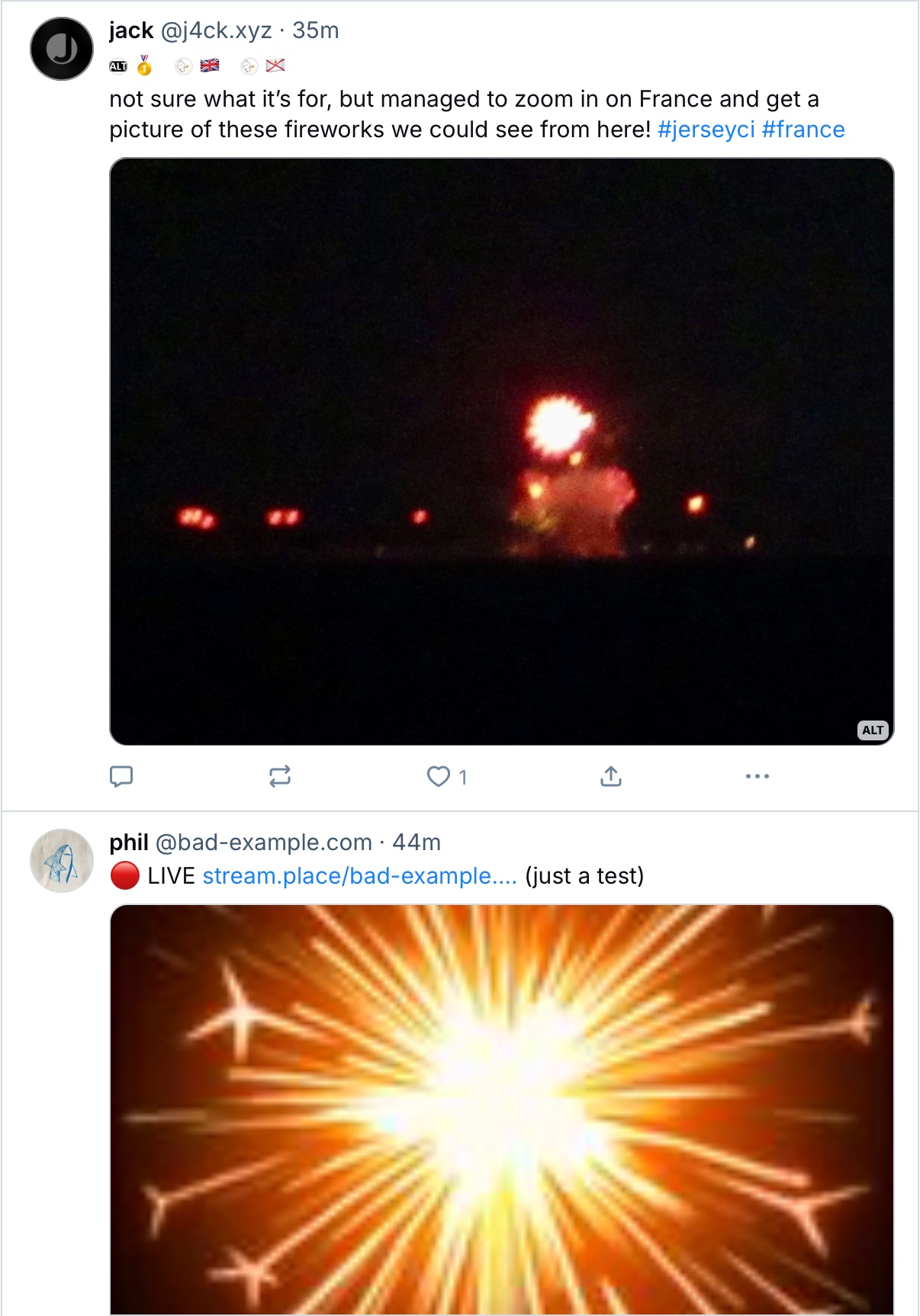920x1316 pixels.
Task: Select the Jersey flag badge label
Action: tap(275, 66)
